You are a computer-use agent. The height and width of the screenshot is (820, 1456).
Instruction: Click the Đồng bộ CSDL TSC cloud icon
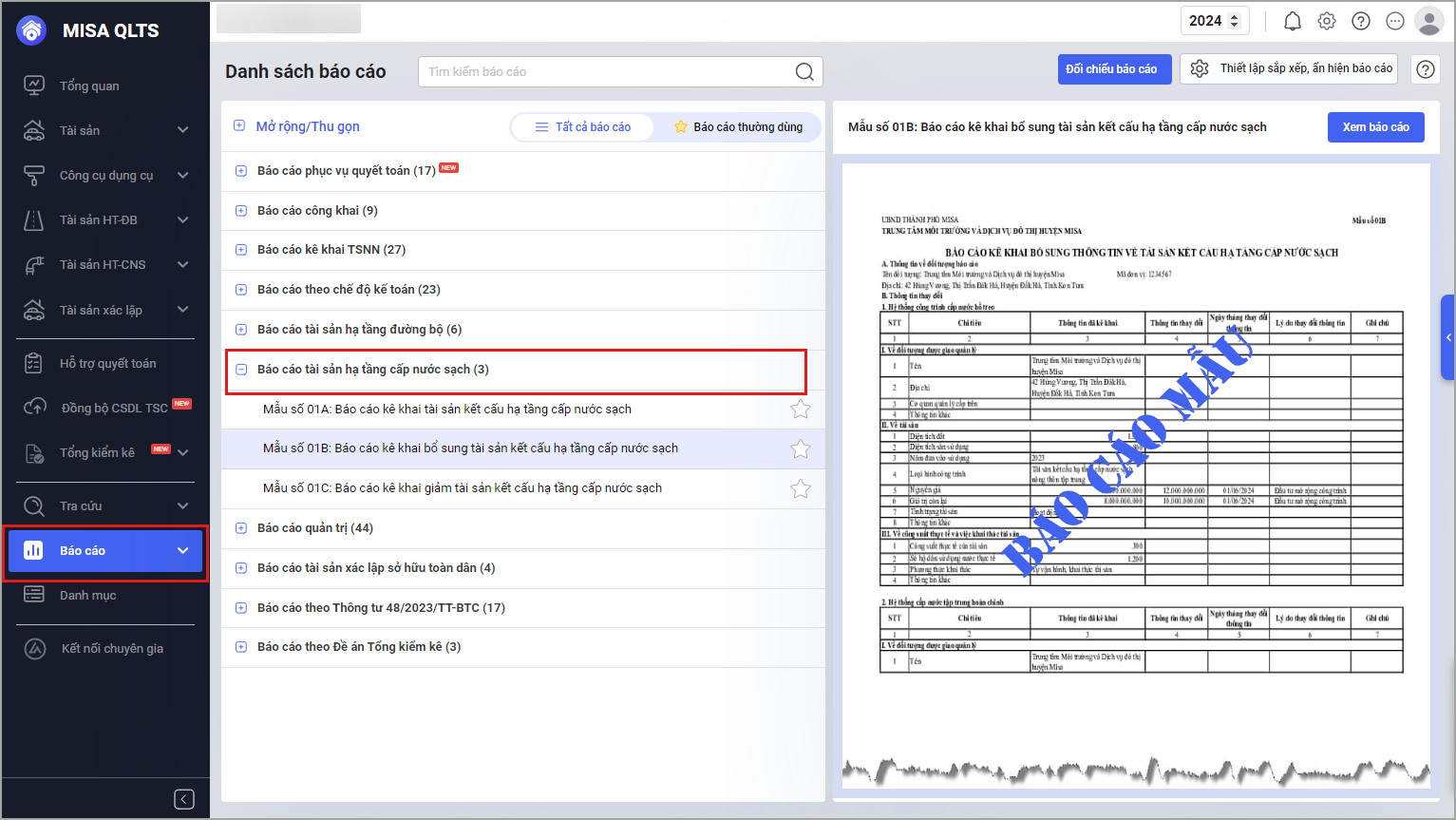34,408
